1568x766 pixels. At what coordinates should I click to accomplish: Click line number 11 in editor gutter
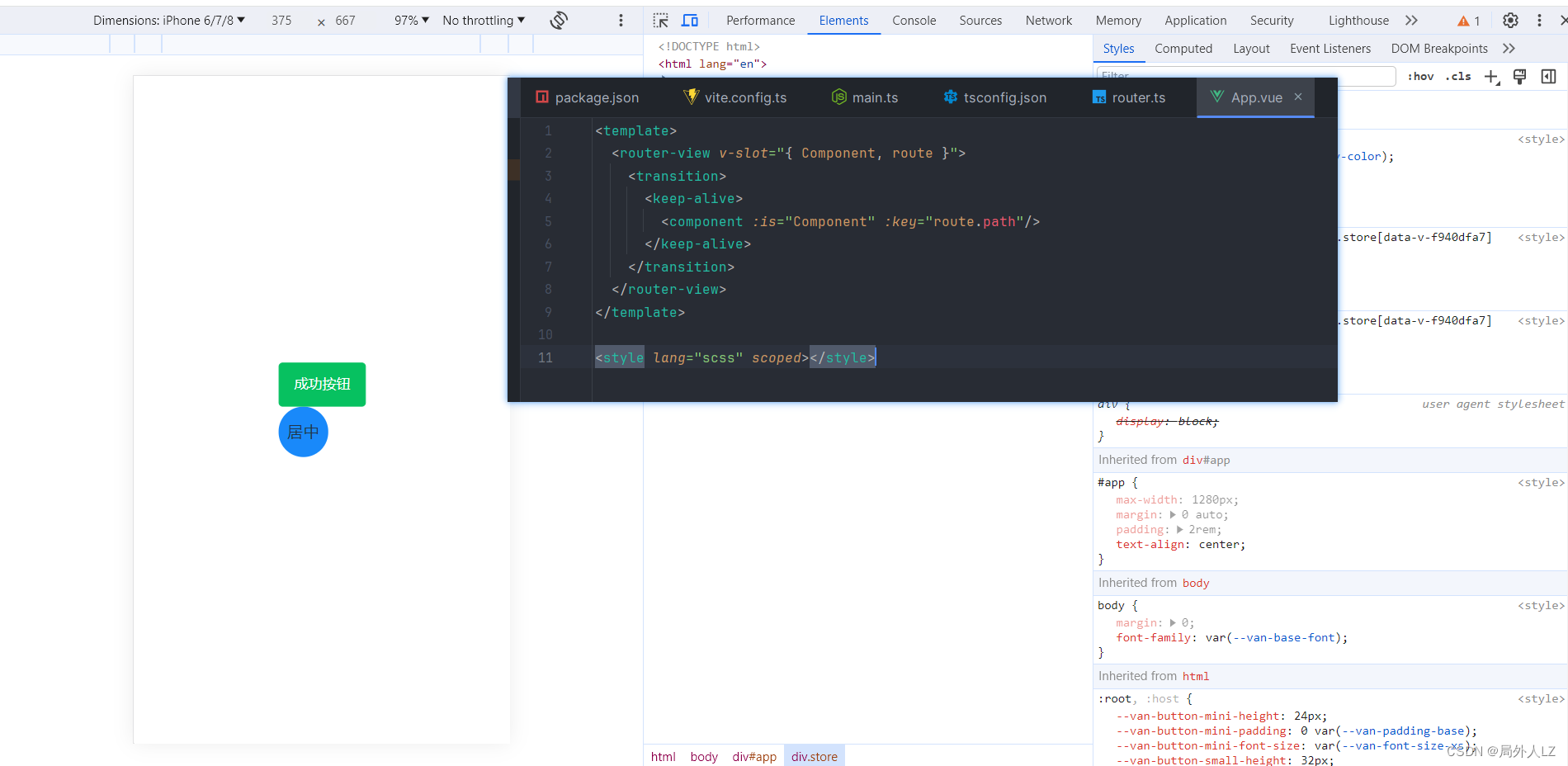point(545,357)
